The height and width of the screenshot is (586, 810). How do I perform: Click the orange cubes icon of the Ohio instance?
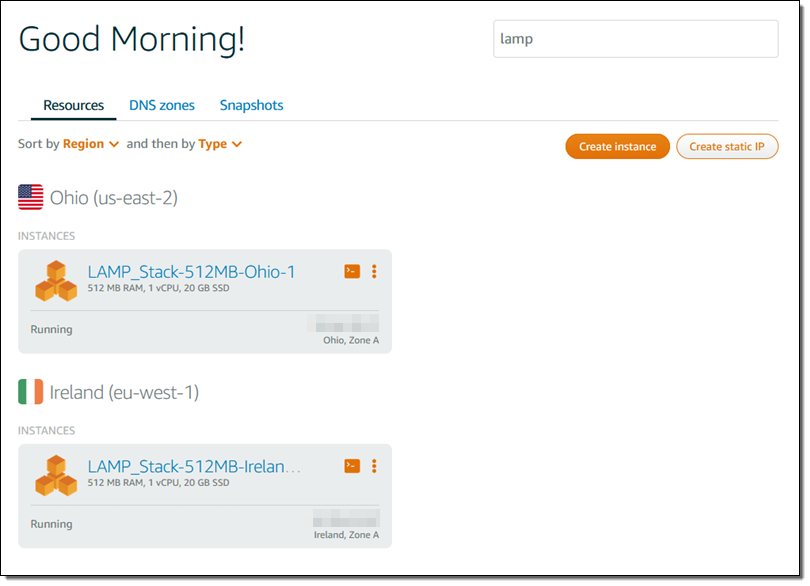coord(56,281)
